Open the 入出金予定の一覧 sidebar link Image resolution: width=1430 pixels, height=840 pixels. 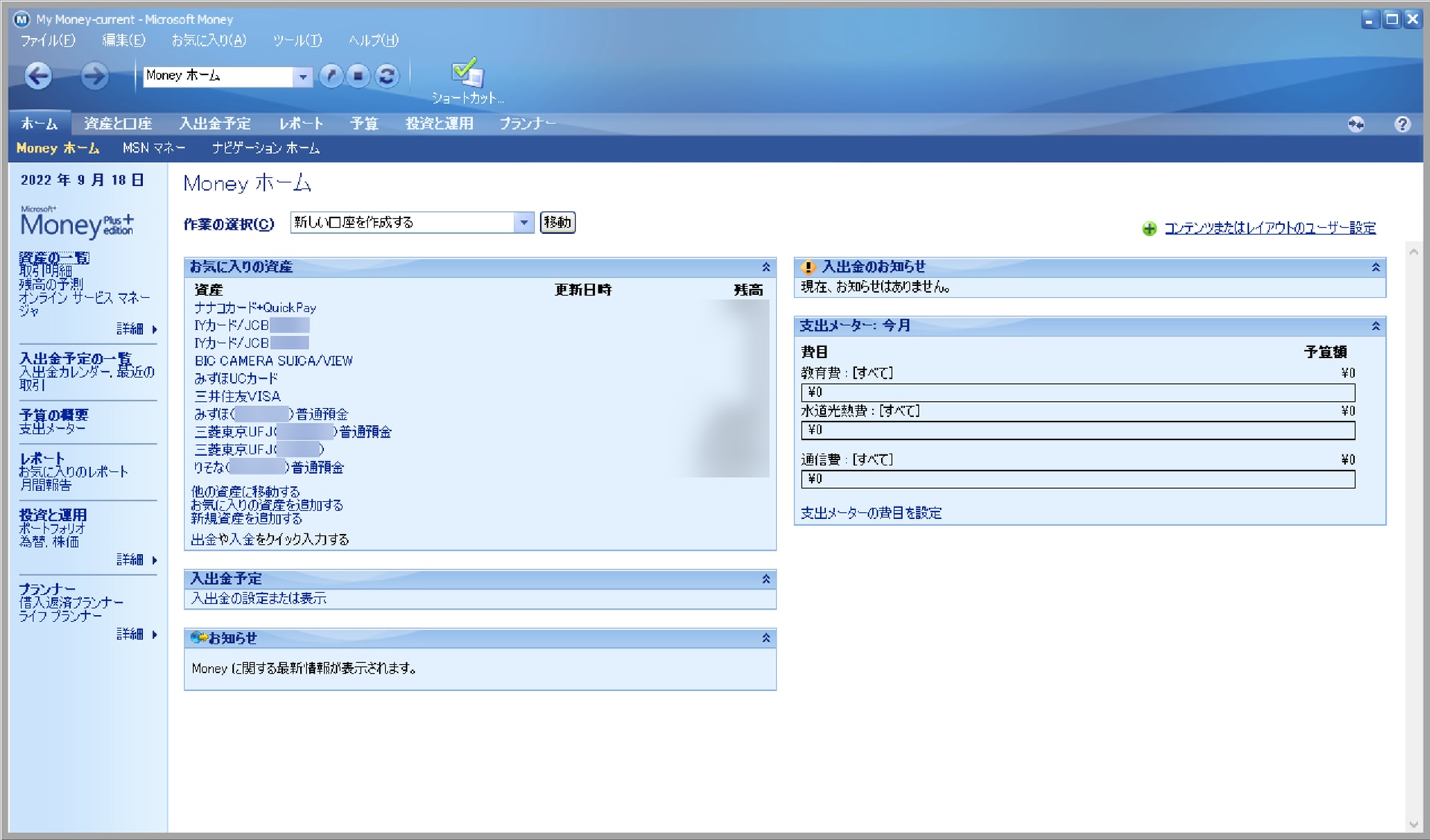[x=75, y=359]
